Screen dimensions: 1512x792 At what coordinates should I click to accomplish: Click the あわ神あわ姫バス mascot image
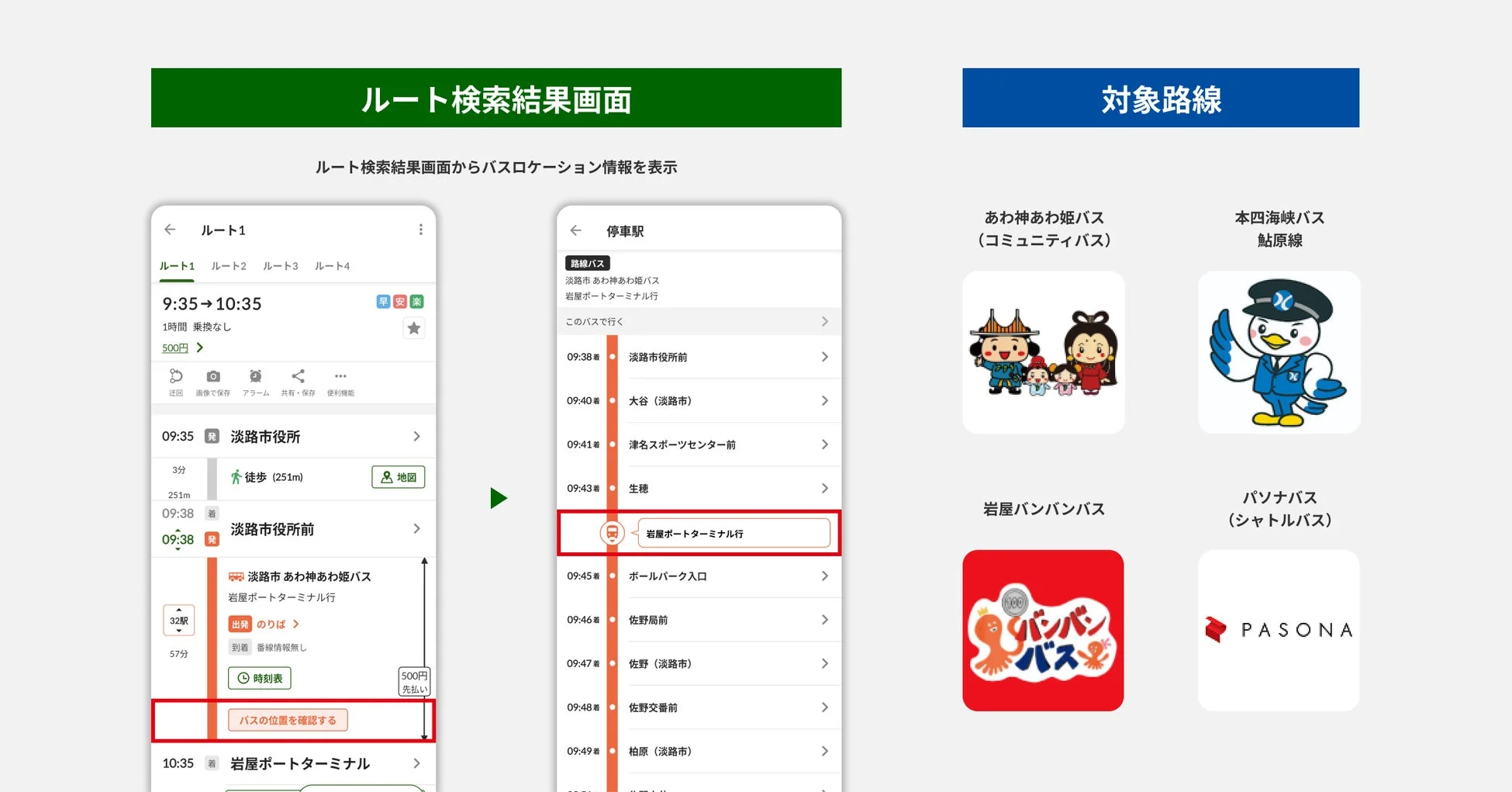1044,352
